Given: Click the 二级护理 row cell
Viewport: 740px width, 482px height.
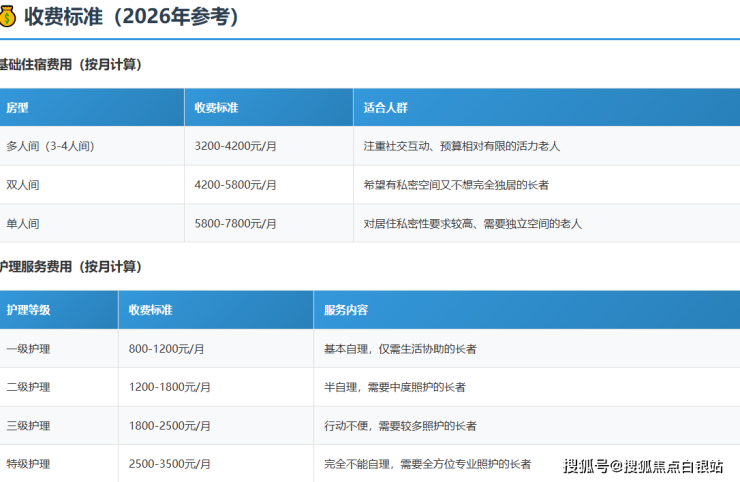Looking at the screenshot, I should point(28,387).
